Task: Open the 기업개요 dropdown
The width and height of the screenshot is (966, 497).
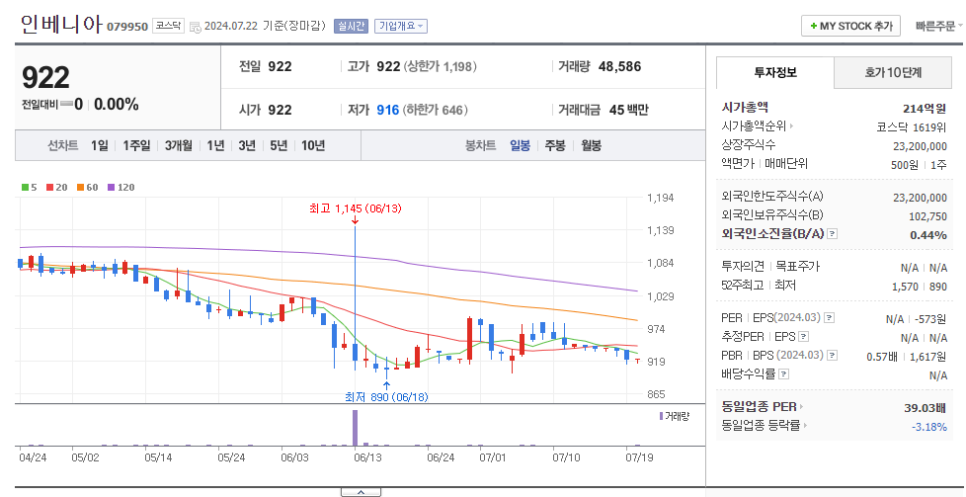Action: point(400,26)
